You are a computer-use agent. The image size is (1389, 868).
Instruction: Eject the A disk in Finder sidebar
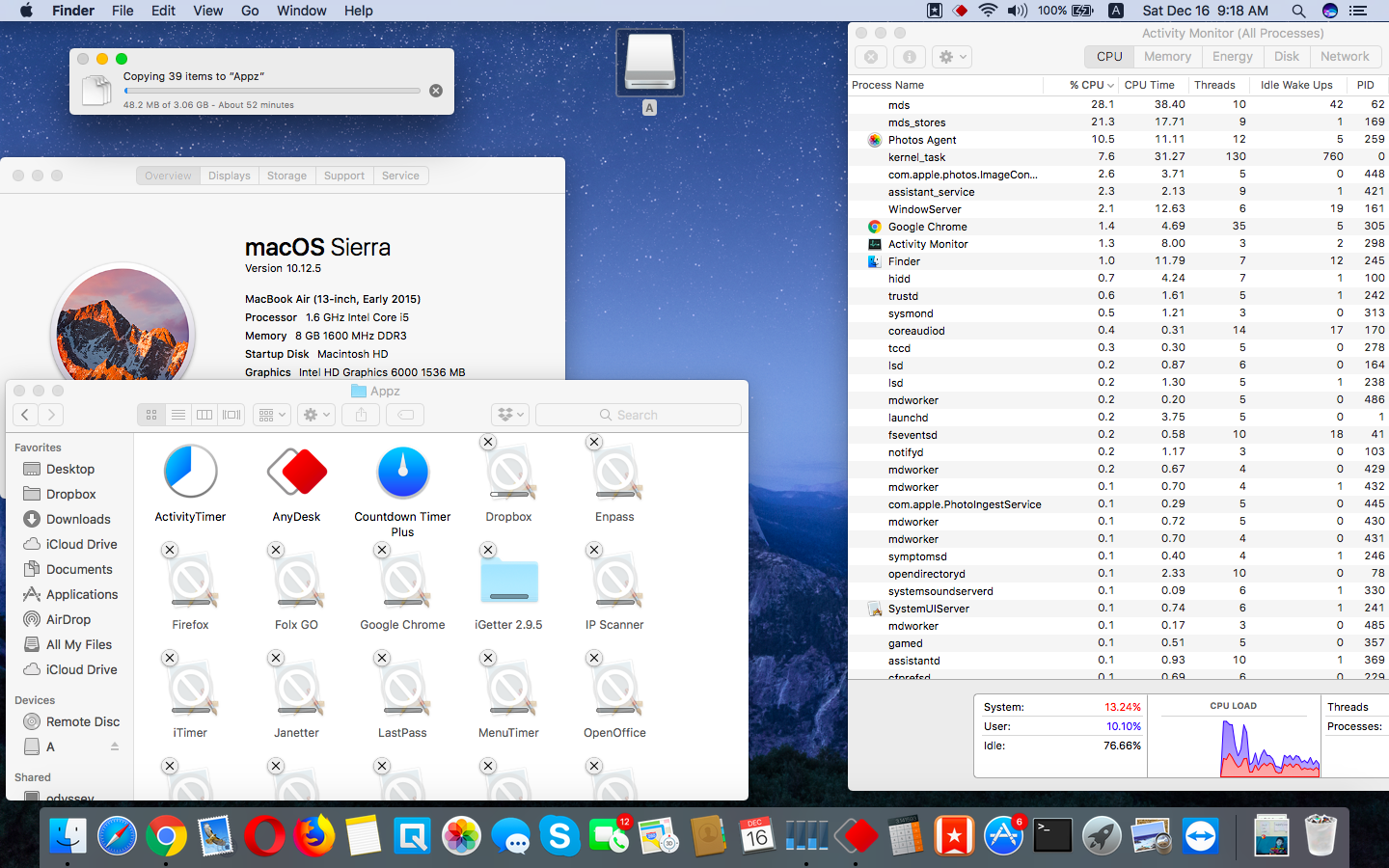coord(115,746)
